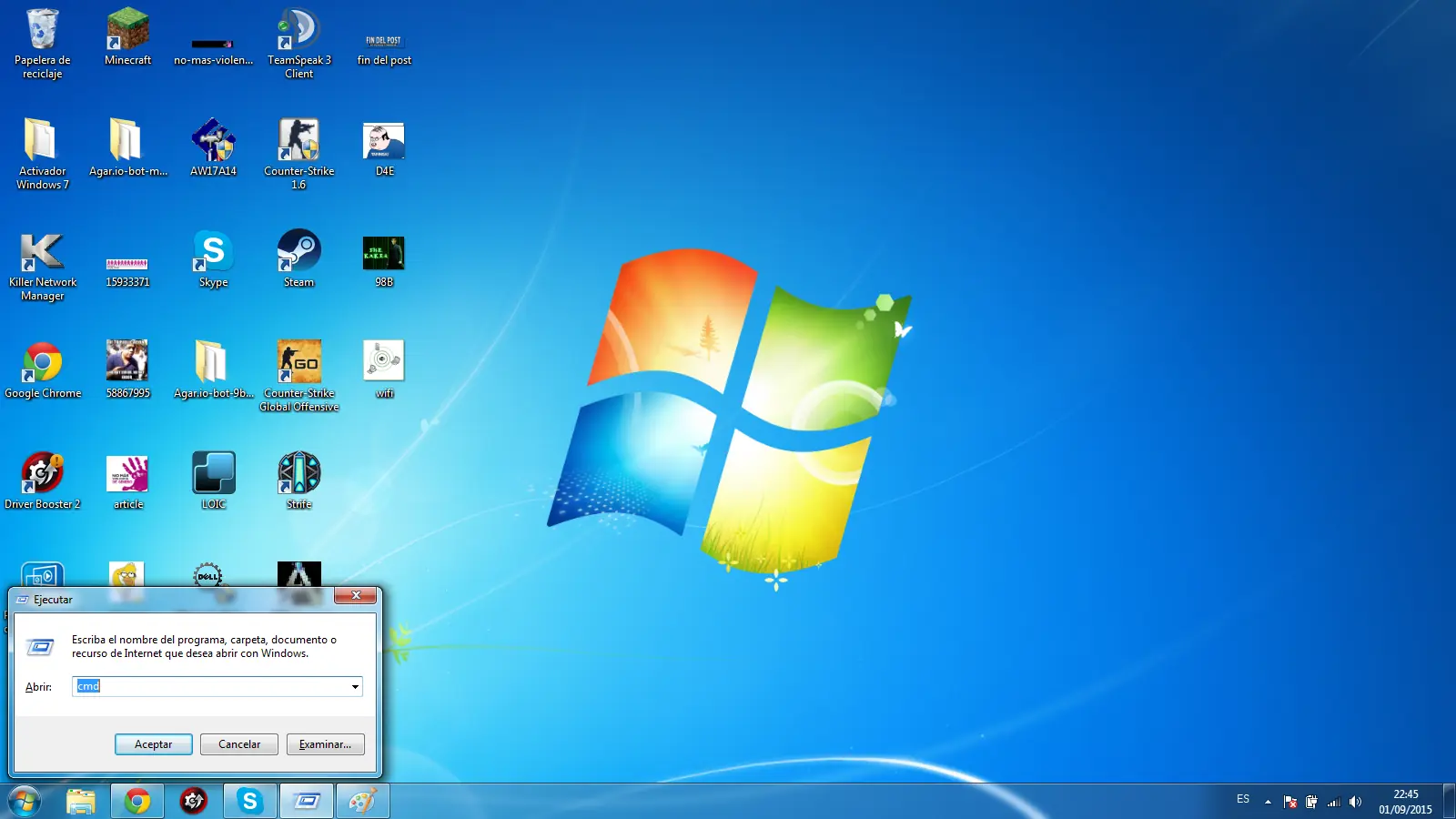Open Google Chrome desktop shortcut
Image resolution: width=1456 pixels, height=819 pixels.
coord(42,369)
